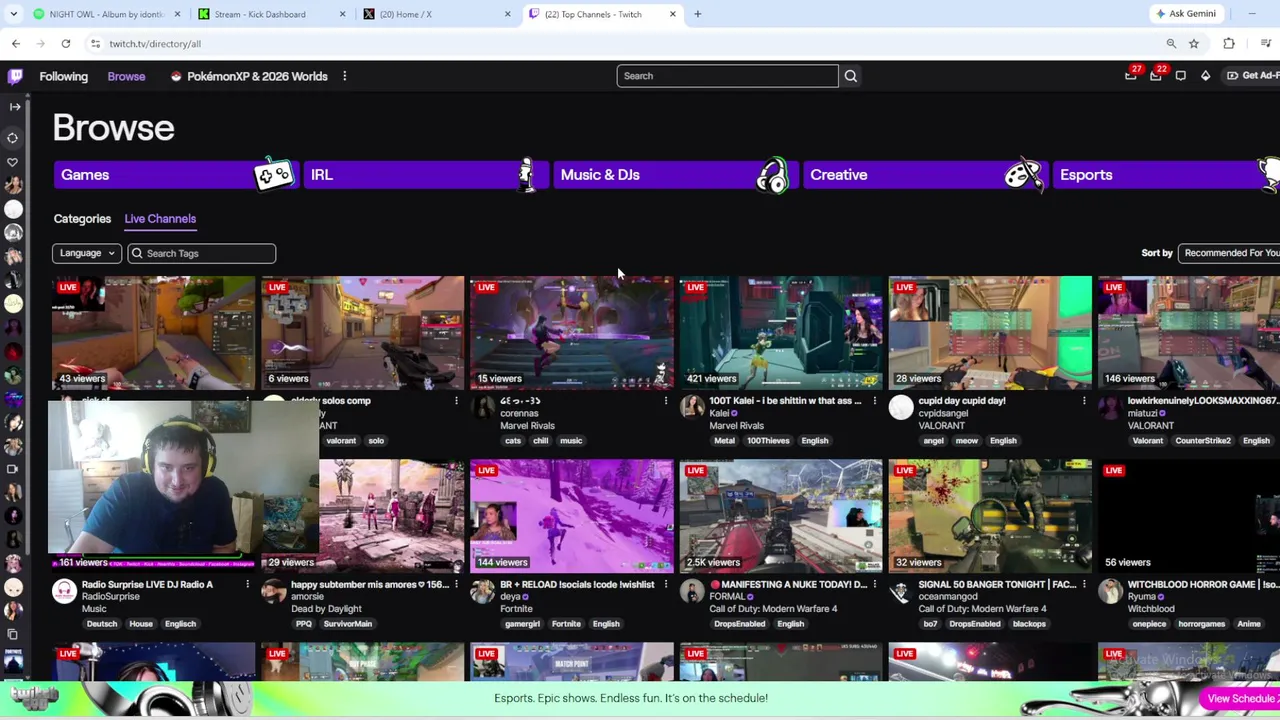Click the gamergirl tag under deya
The height and width of the screenshot is (720, 1280).
[522, 624]
